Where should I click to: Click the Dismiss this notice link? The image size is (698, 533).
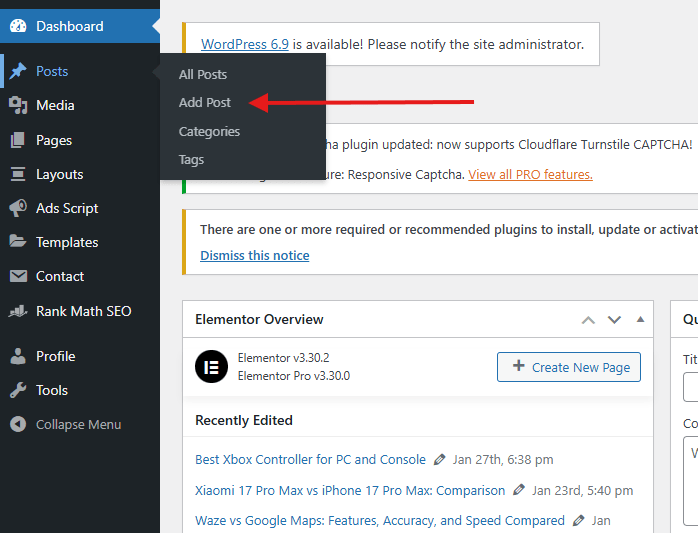(x=254, y=255)
